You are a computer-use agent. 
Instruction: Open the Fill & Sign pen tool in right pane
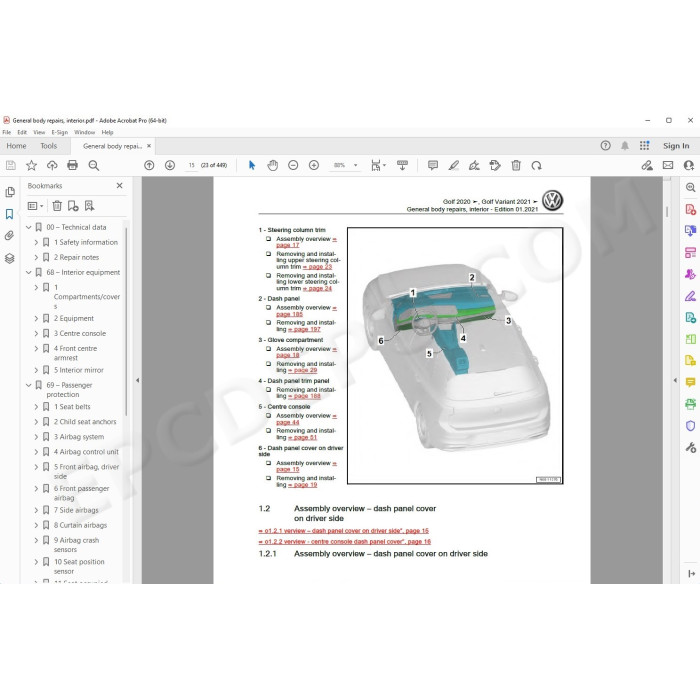(x=691, y=296)
